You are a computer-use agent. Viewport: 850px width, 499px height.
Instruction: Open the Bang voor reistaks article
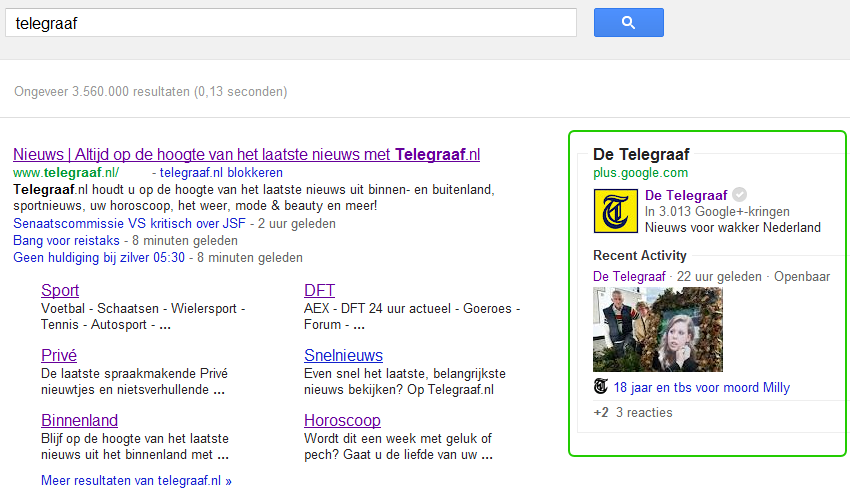[x=66, y=240]
